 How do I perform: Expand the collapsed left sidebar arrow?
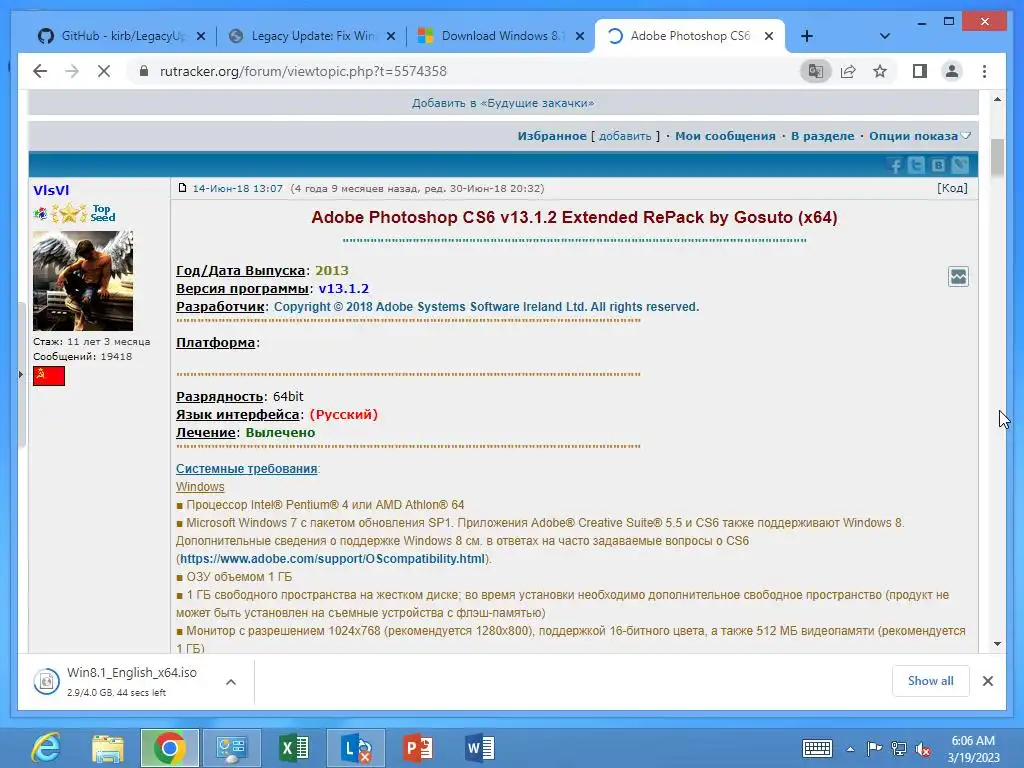click(x=21, y=375)
